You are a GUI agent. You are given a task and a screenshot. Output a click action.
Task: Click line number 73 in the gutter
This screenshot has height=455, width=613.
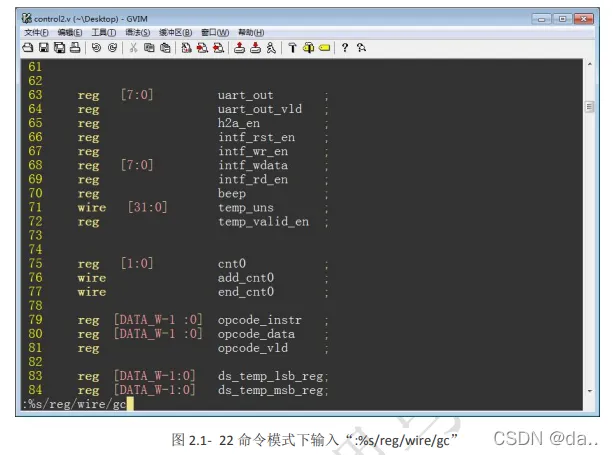(x=35, y=235)
